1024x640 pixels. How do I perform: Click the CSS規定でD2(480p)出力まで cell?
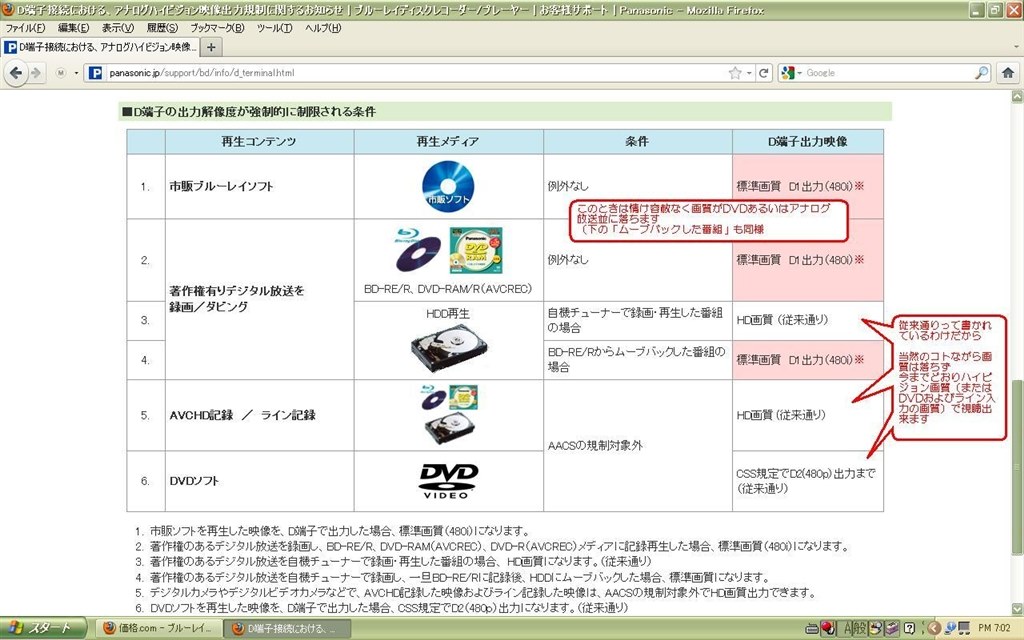808,481
